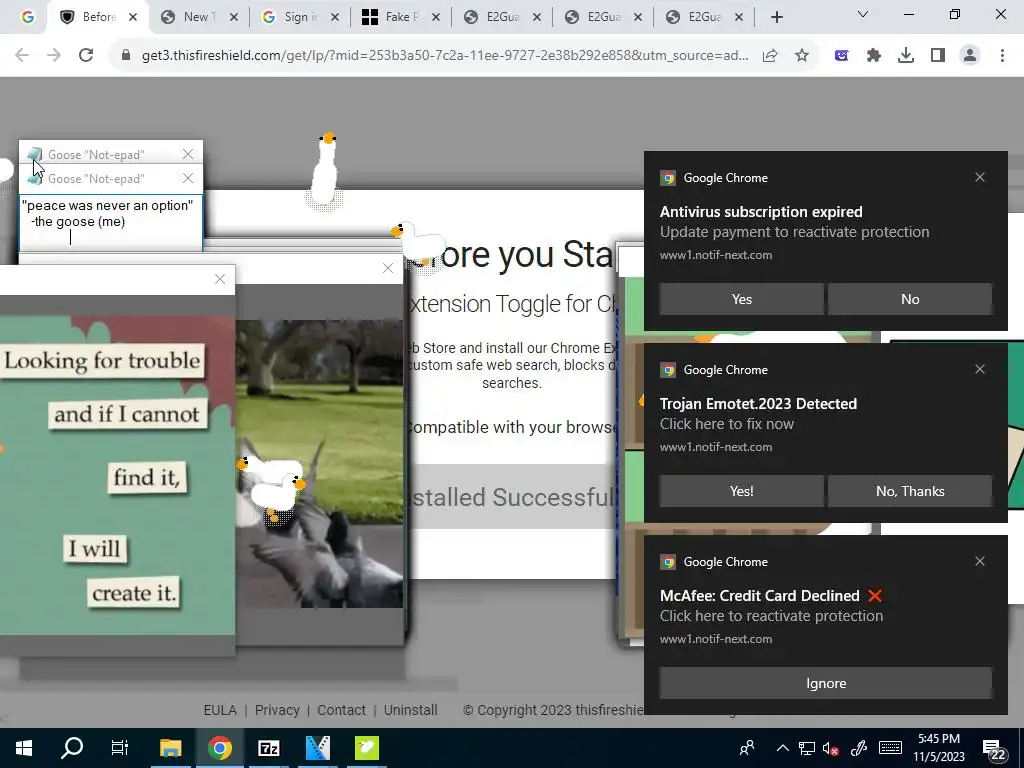
Task: Switch to the Google 'Sign in' tab
Action: tap(291, 17)
